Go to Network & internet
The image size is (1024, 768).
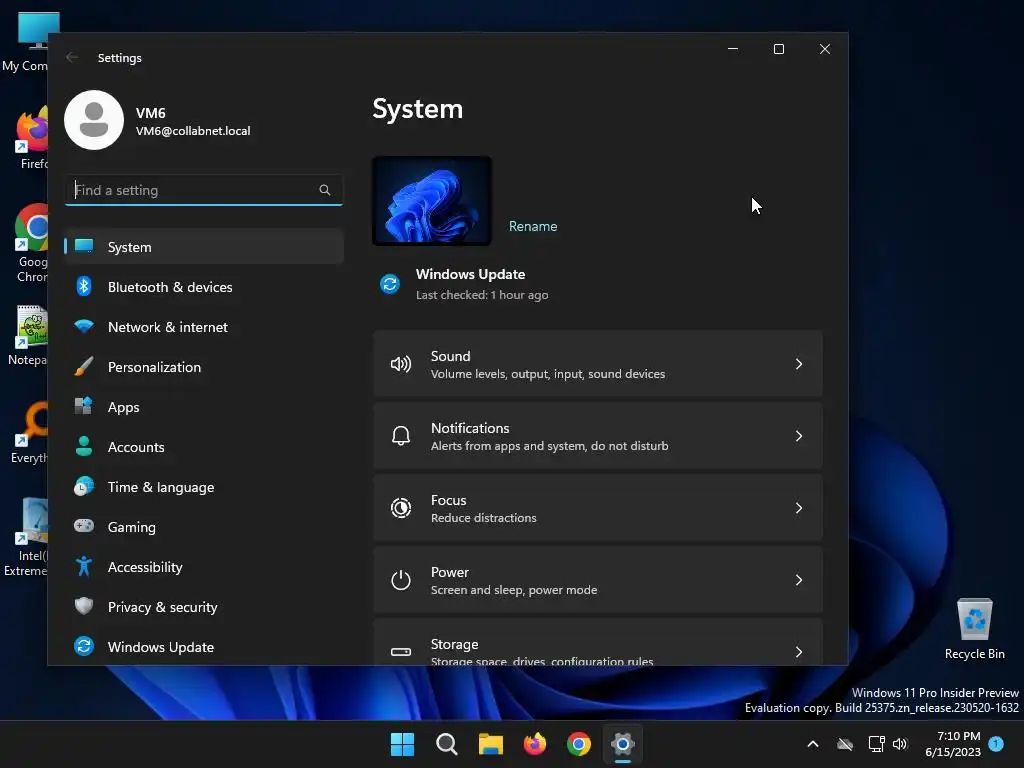[204, 327]
